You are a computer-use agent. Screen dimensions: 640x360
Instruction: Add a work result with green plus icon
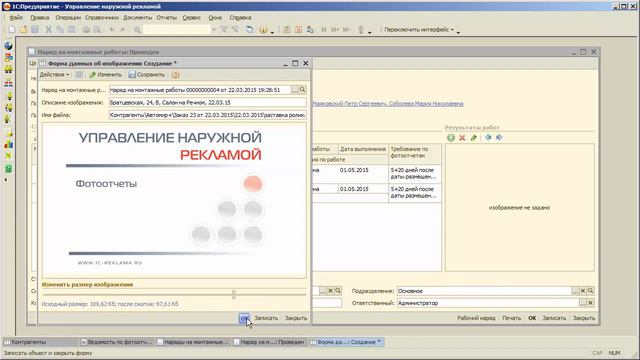pyautogui.click(x=451, y=138)
